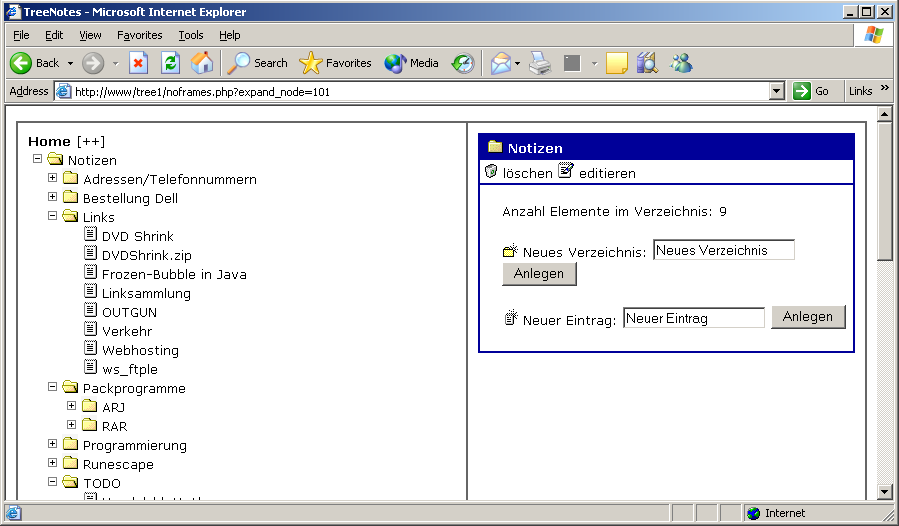Viewport: 899px width, 526px height.
Task: Click the folder icon beside Runescape
Action: click(x=71, y=462)
